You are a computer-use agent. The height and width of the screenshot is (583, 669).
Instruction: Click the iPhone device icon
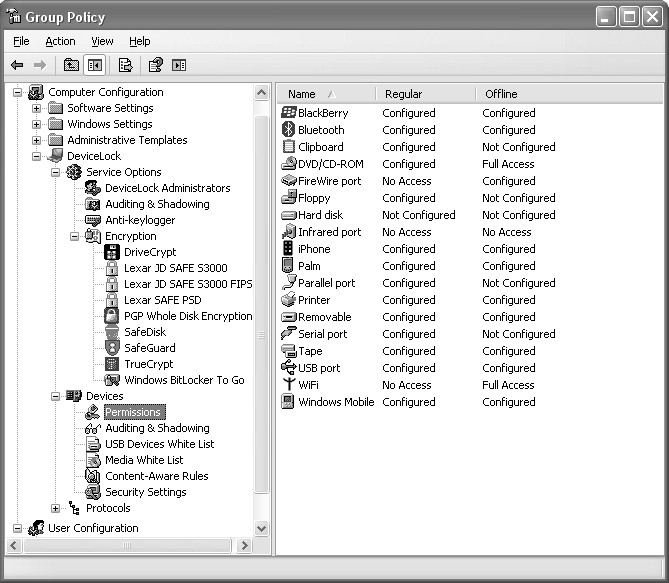[x=288, y=248]
